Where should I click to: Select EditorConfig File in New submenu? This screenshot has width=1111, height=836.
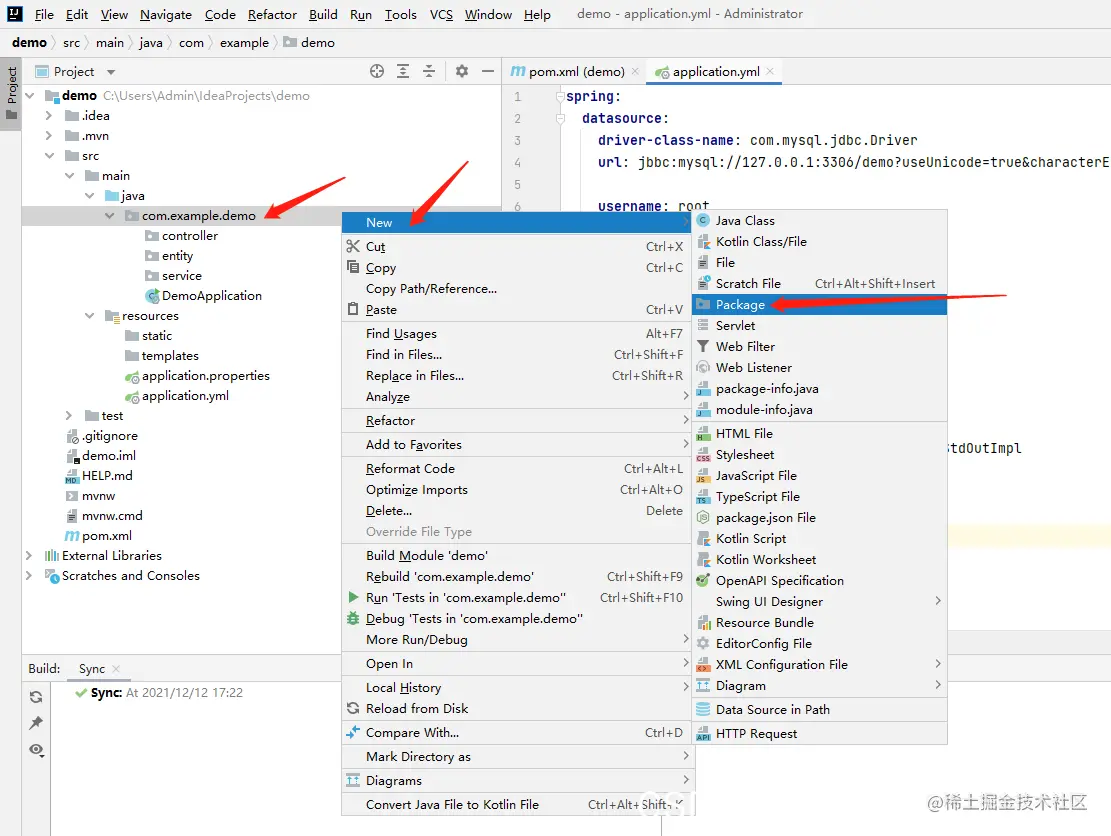pos(819,643)
